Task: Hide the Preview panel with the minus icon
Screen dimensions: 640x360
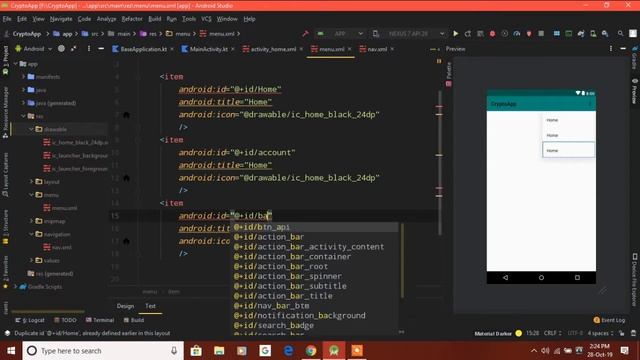Action: [x=623, y=49]
